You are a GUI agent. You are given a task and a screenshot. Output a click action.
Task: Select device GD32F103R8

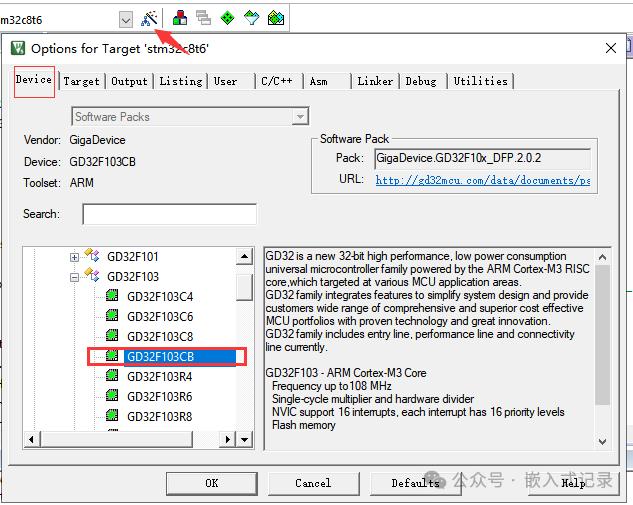[x=160, y=417]
